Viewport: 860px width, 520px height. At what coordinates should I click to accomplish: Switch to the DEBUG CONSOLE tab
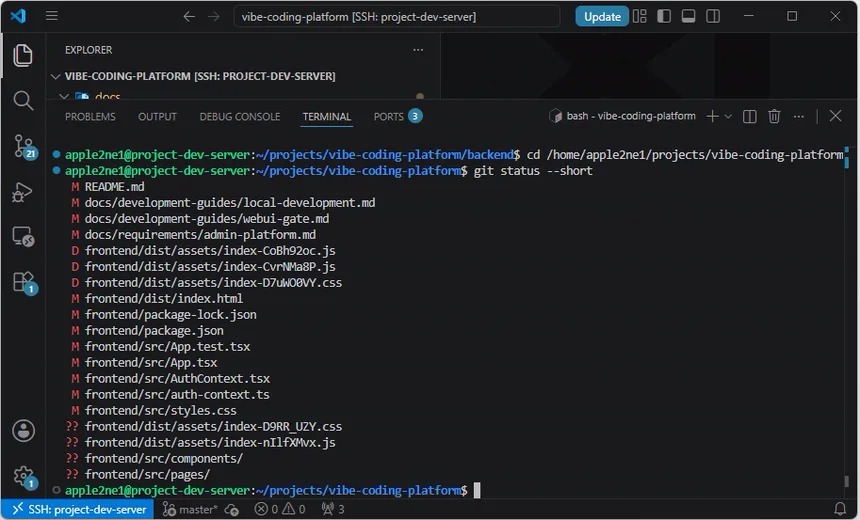(240, 117)
